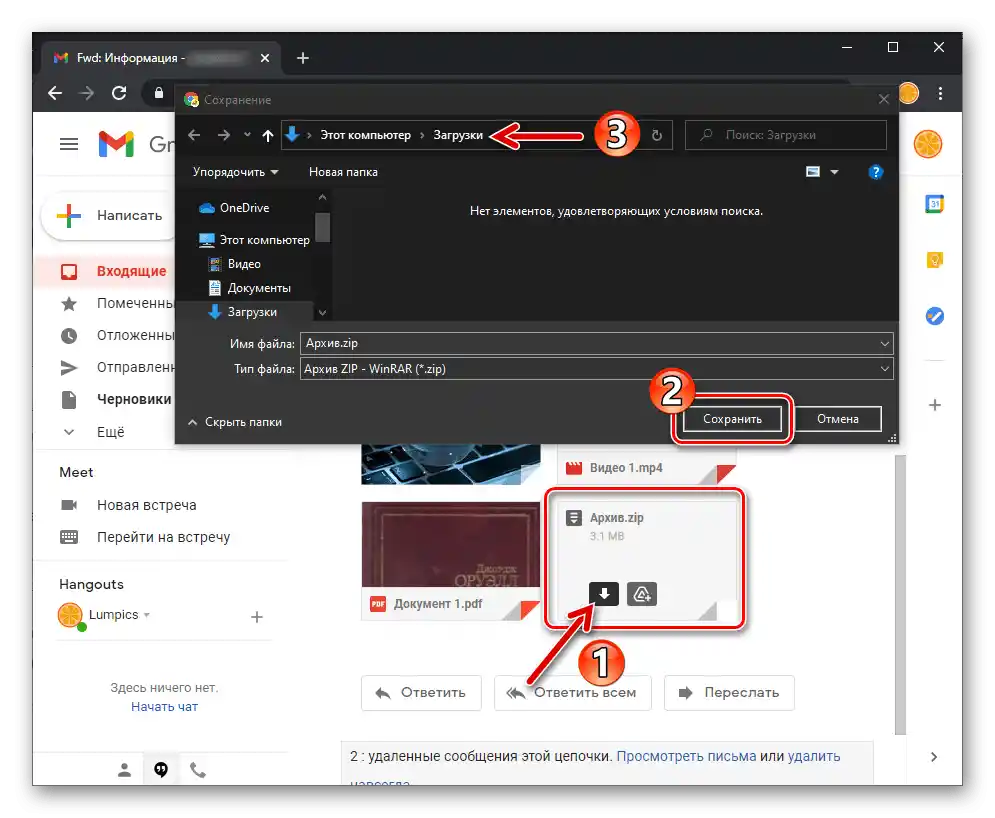Open Google Calendar side panel icon

click(934, 204)
